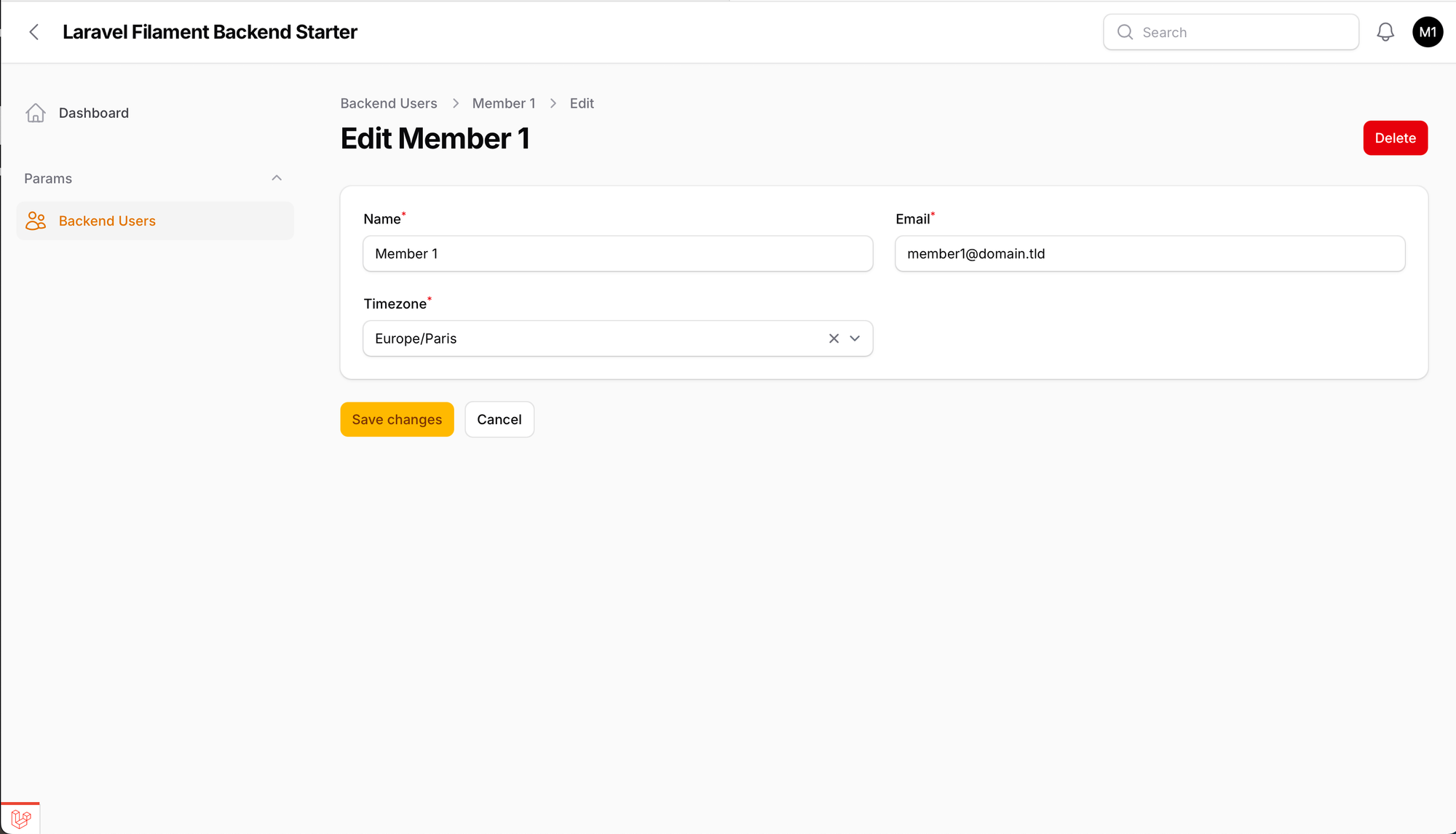Click the M1 user avatar

coord(1428,31)
